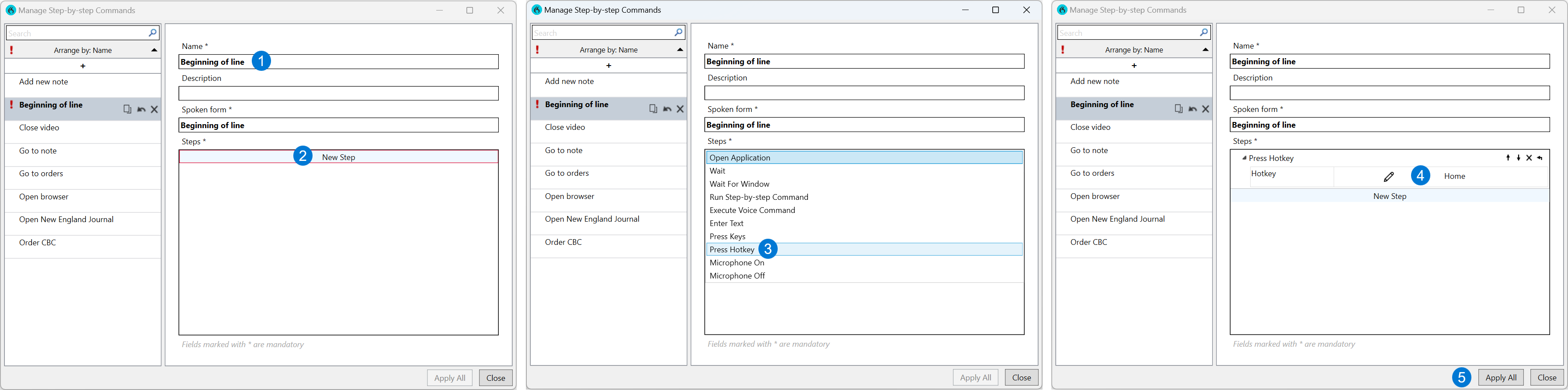Pick Wait For Window step type
The width and height of the screenshot is (1568, 390).
tap(739, 184)
